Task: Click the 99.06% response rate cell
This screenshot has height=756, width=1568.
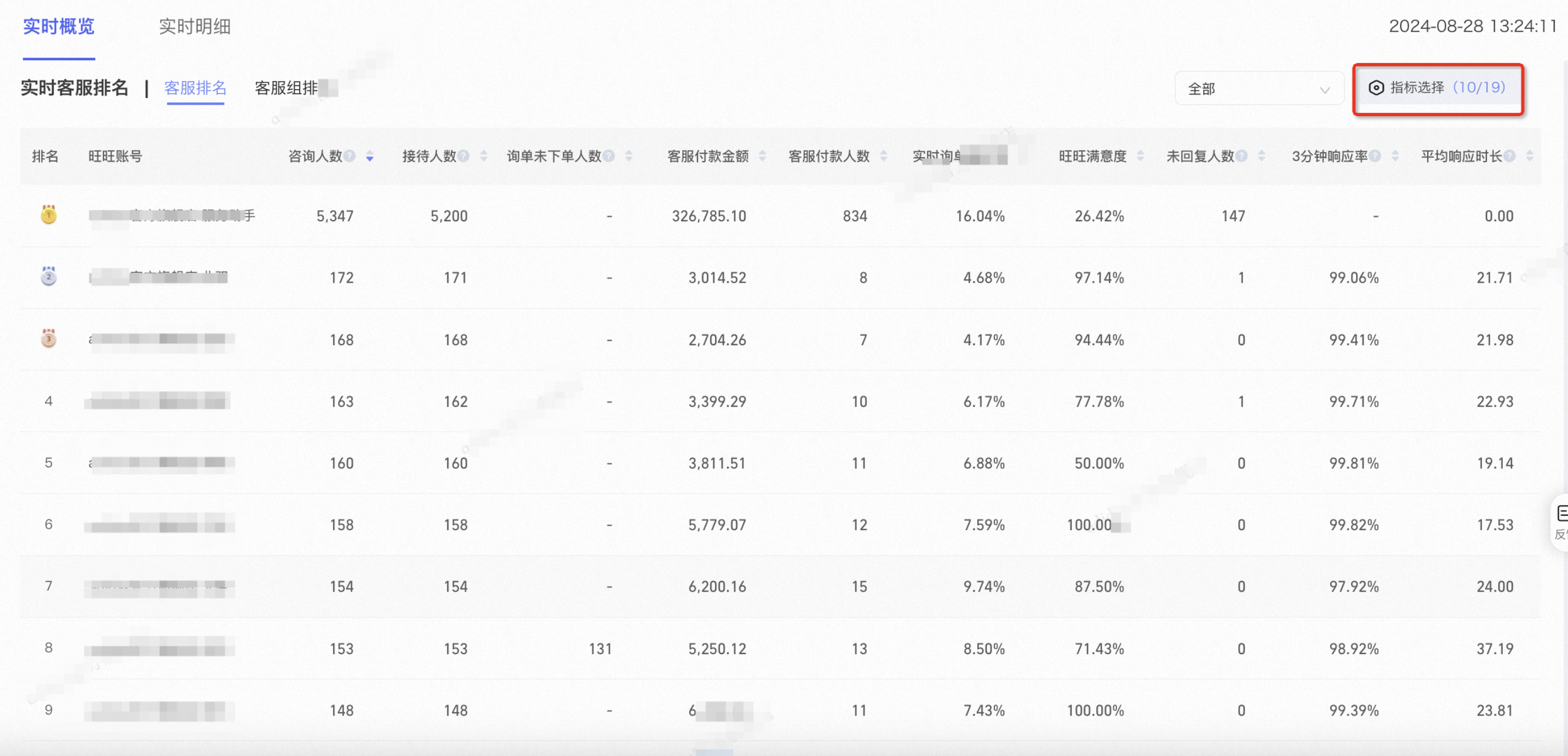Action: click(x=1354, y=278)
